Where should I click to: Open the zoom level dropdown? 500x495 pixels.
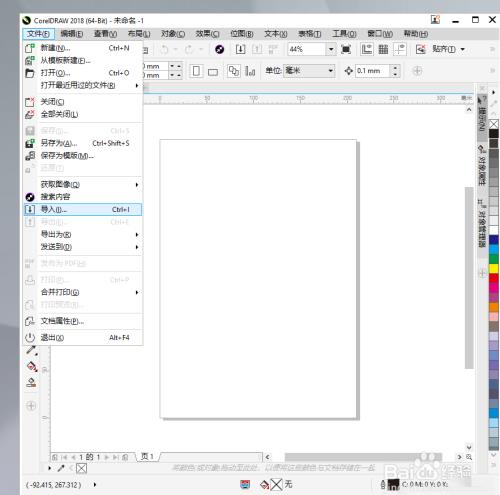coord(331,49)
